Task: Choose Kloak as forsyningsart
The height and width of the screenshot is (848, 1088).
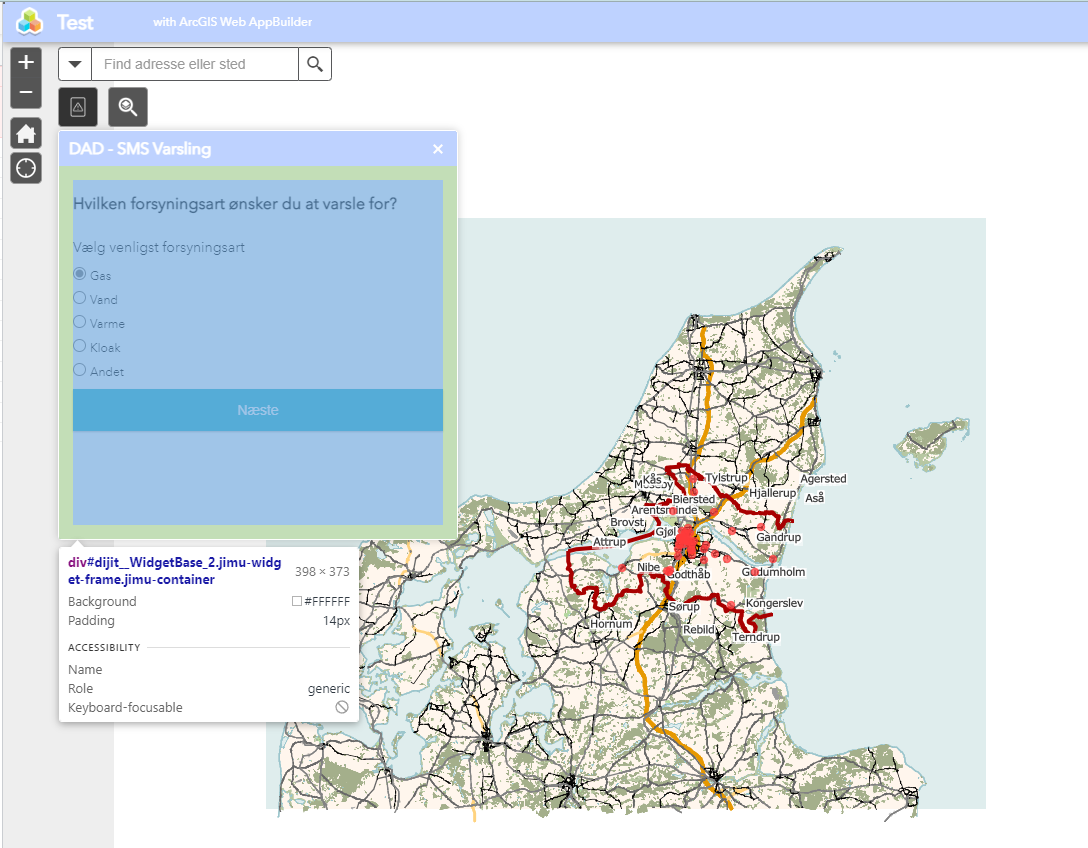Action: click(78, 347)
